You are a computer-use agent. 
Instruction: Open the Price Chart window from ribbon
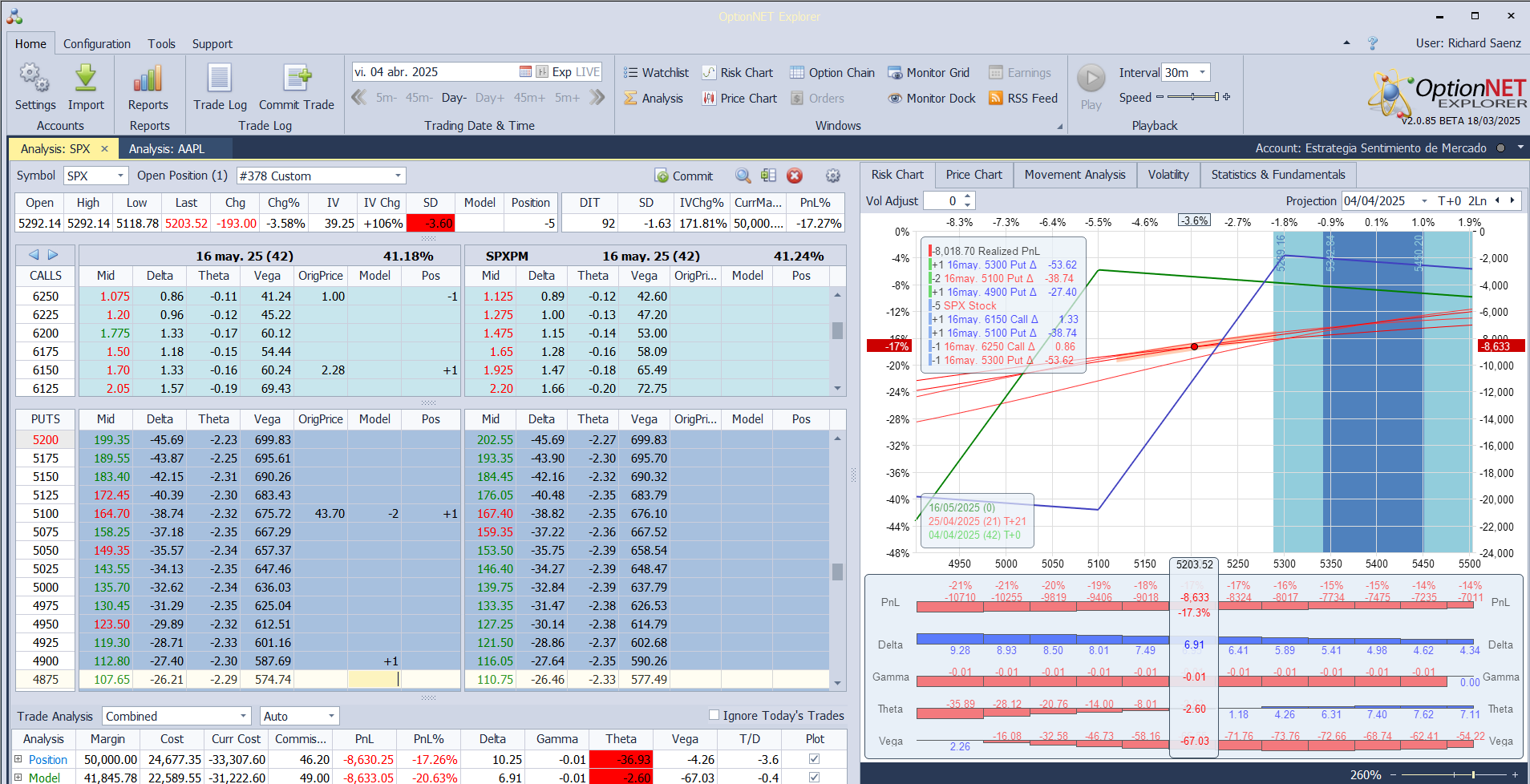tap(739, 98)
